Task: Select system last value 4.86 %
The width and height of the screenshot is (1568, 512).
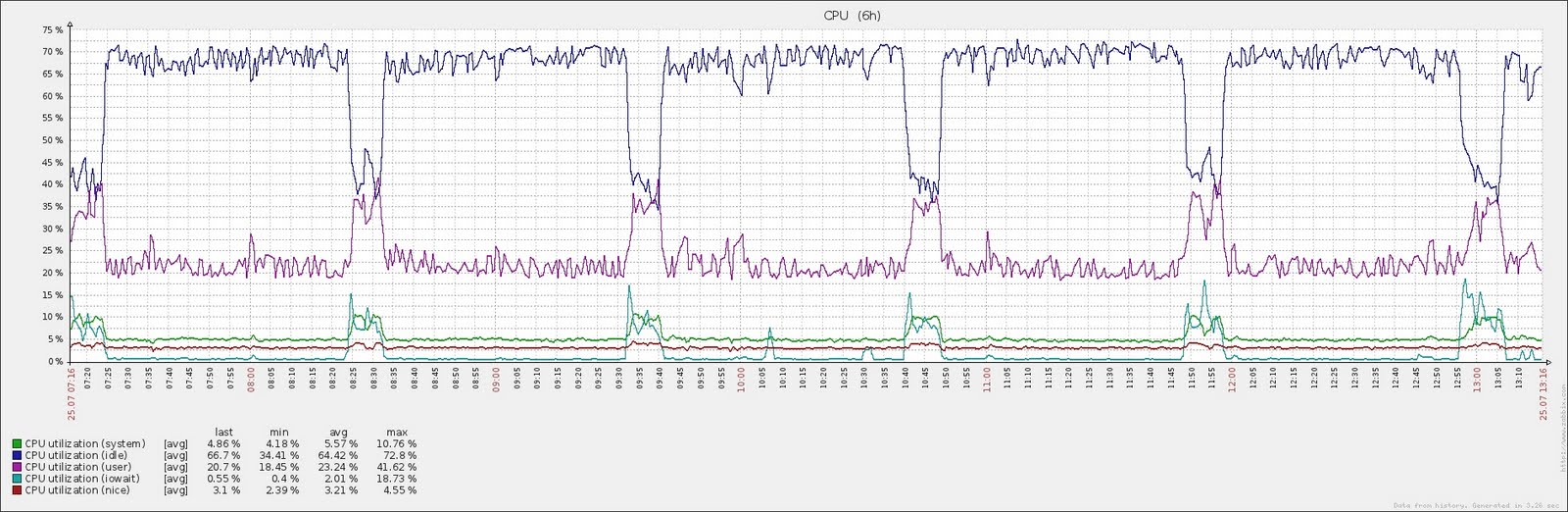Action: pyautogui.click(x=223, y=444)
